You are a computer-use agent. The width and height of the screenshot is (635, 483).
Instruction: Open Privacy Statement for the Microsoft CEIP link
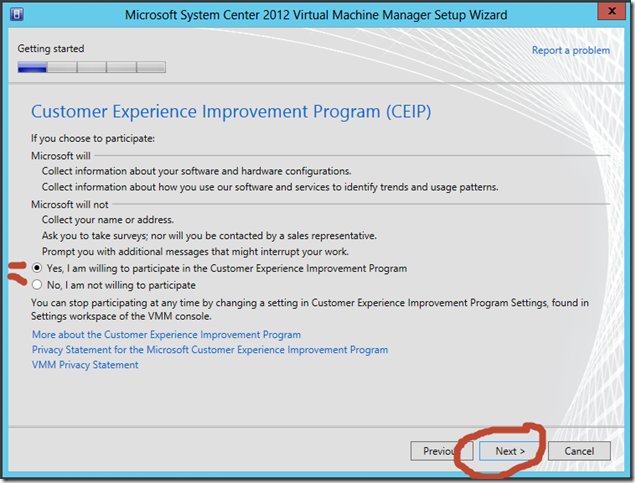pos(210,350)
